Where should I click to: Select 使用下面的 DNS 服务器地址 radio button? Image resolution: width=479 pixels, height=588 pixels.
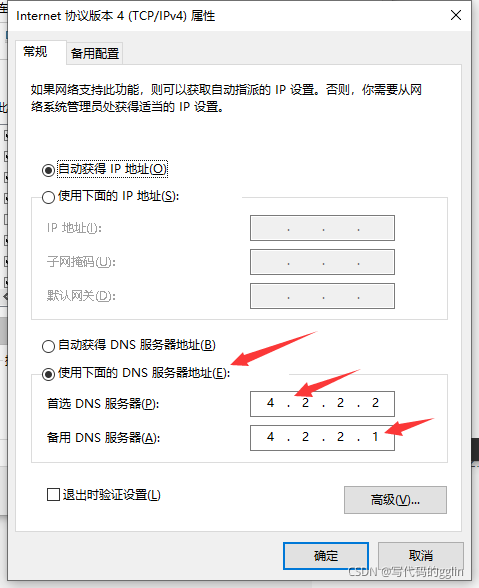[48, 374]
